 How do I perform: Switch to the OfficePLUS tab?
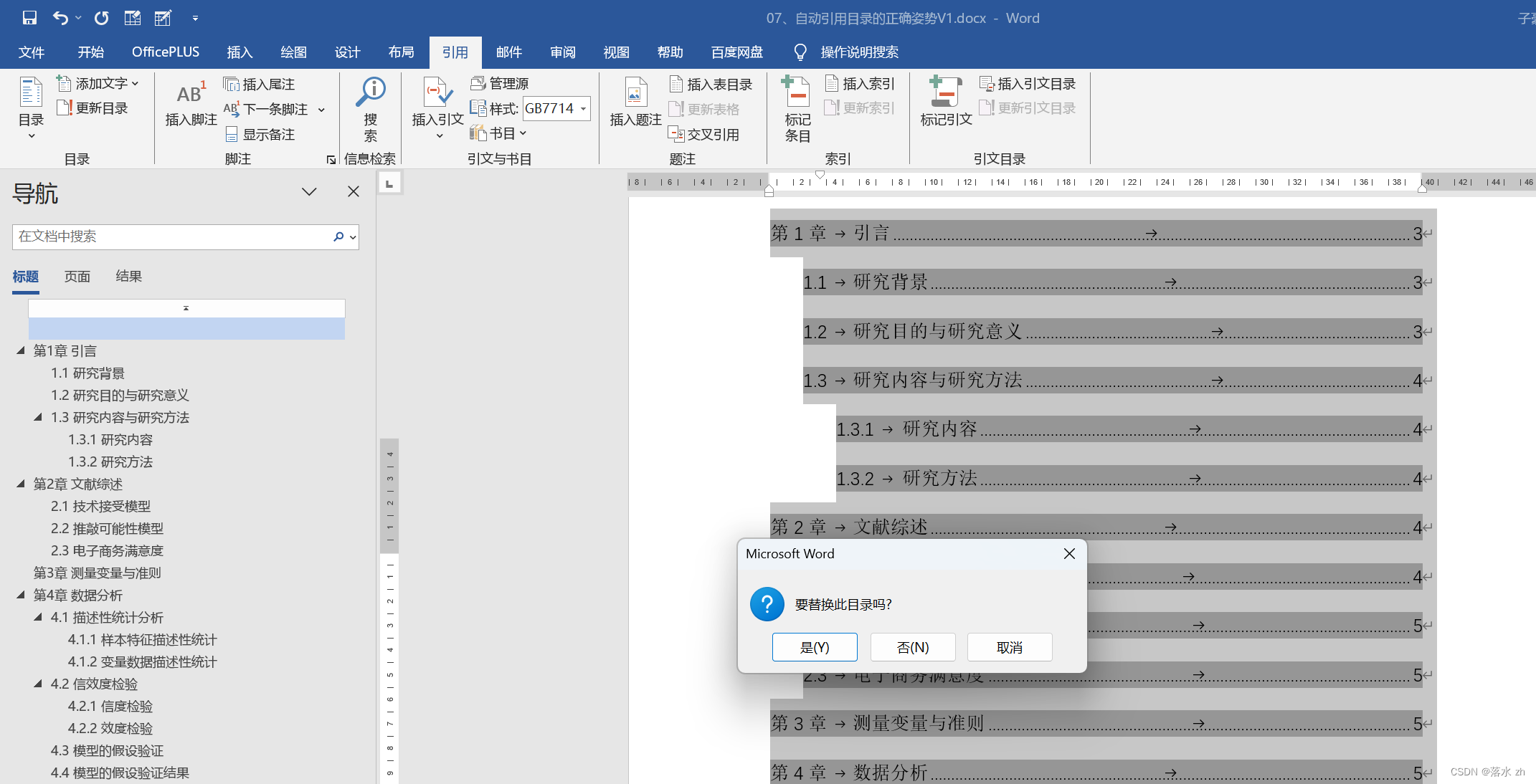[166, 52]
